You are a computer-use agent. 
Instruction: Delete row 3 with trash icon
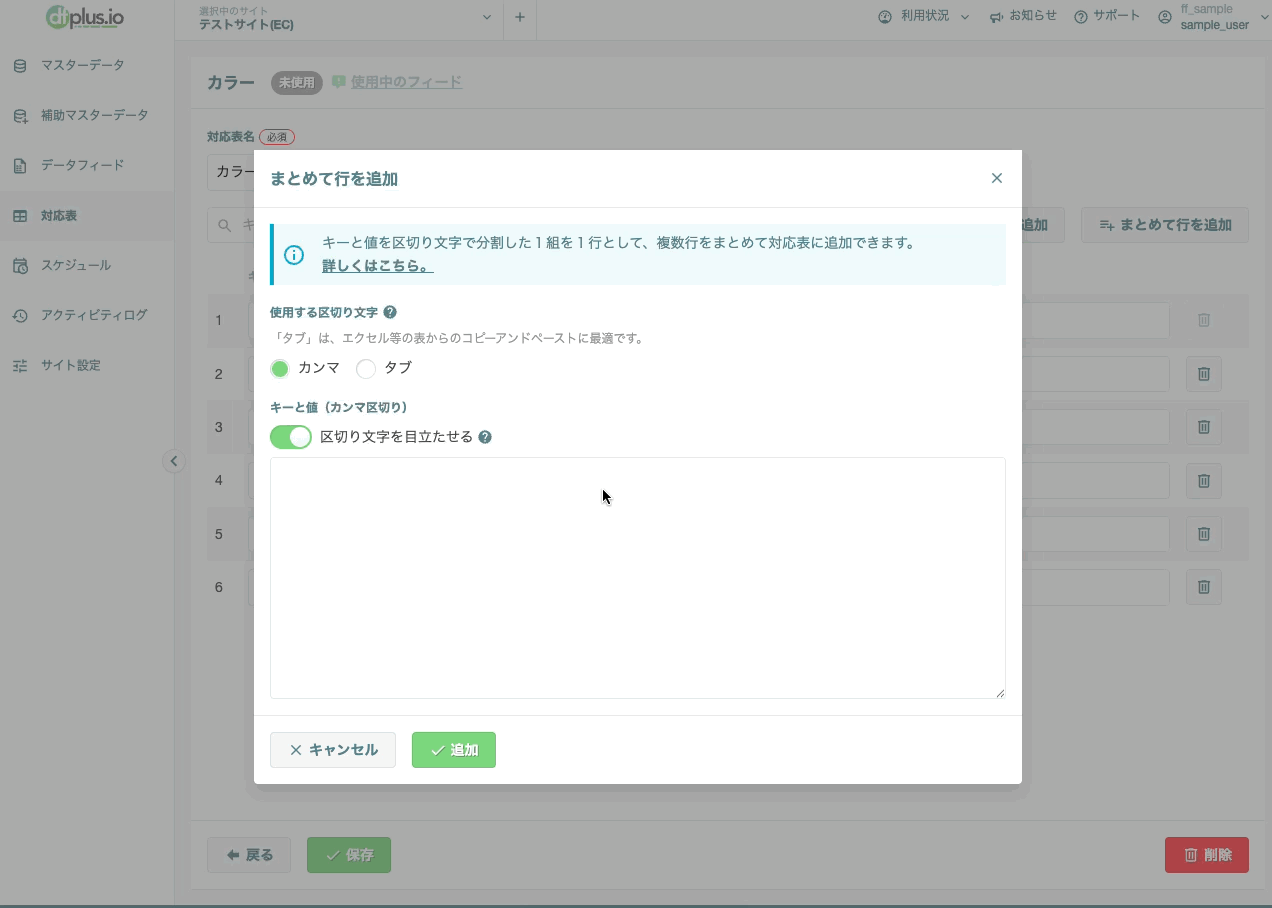(1204, 427)
